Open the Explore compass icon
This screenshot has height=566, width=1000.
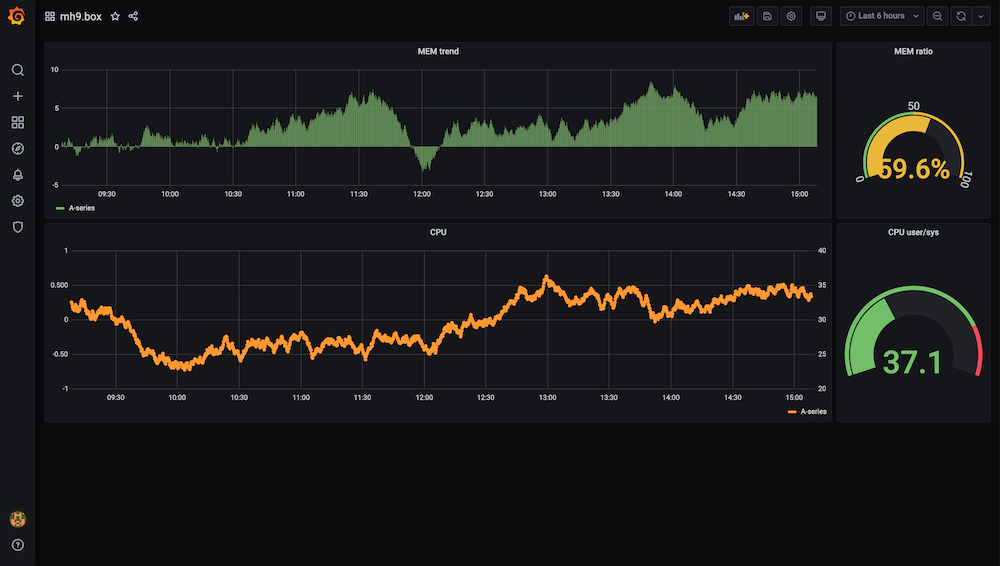click(x=18, y=149)
